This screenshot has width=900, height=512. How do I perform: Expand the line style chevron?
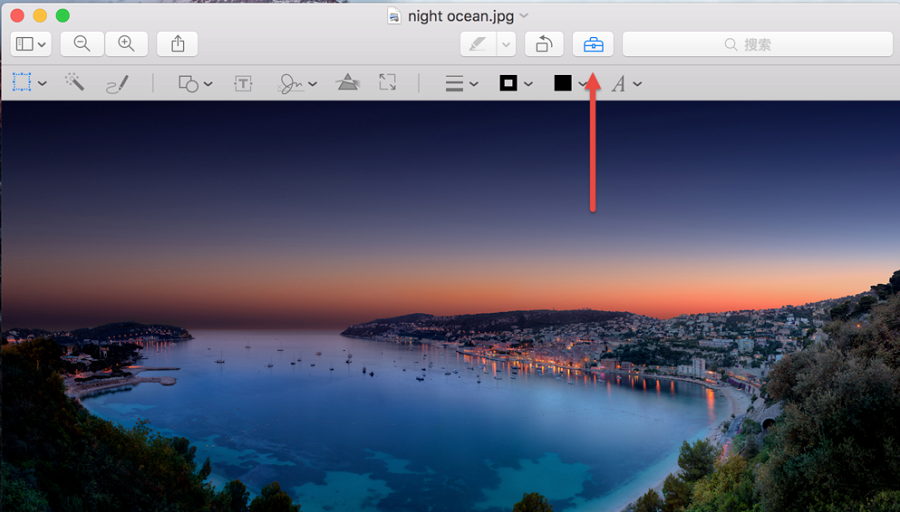pyautogui.click(x=474, y=84)
